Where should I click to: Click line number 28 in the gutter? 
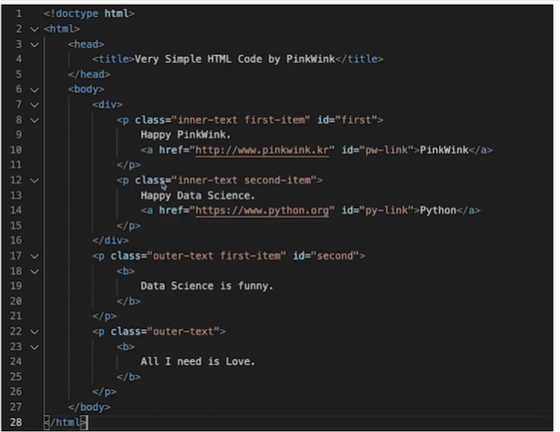(16, 422)
